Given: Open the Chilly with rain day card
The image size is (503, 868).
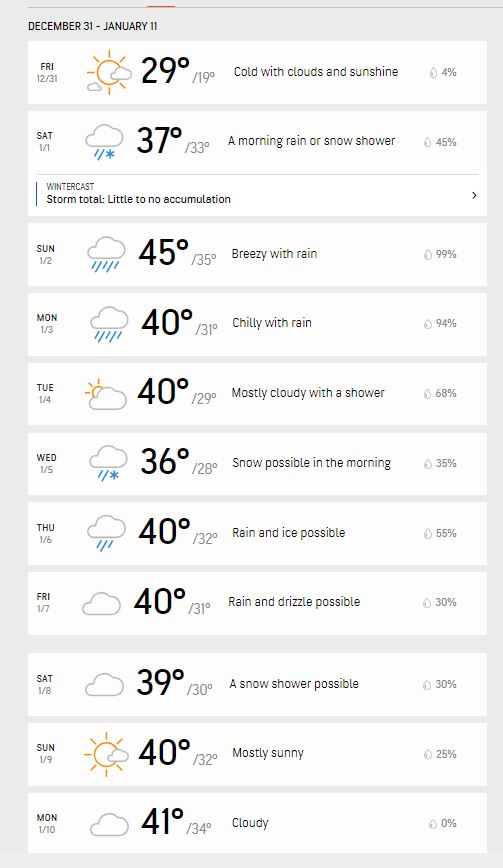Looking at the screenshot, I should click(257, 324).
